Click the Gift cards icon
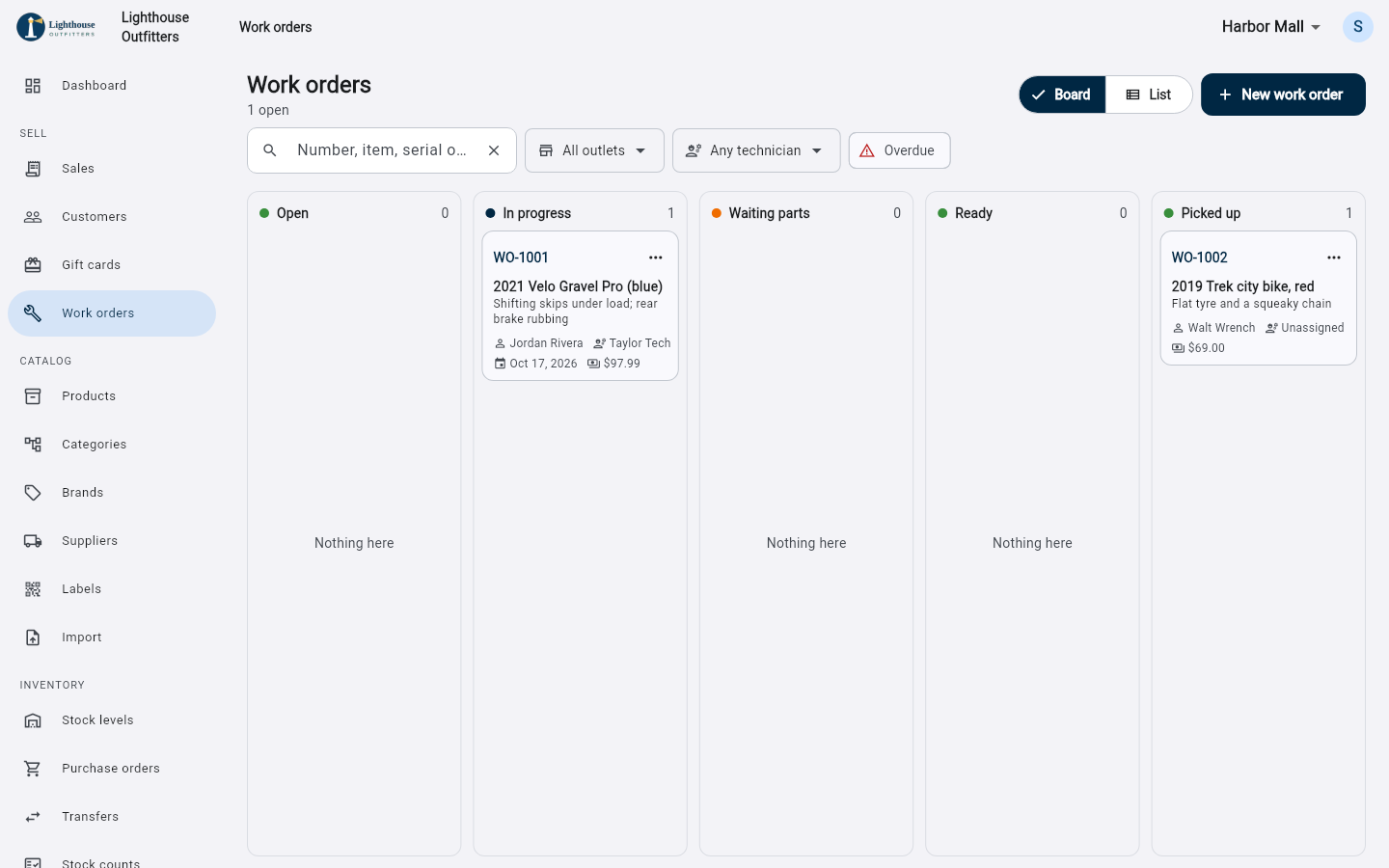 click(33, 265)
